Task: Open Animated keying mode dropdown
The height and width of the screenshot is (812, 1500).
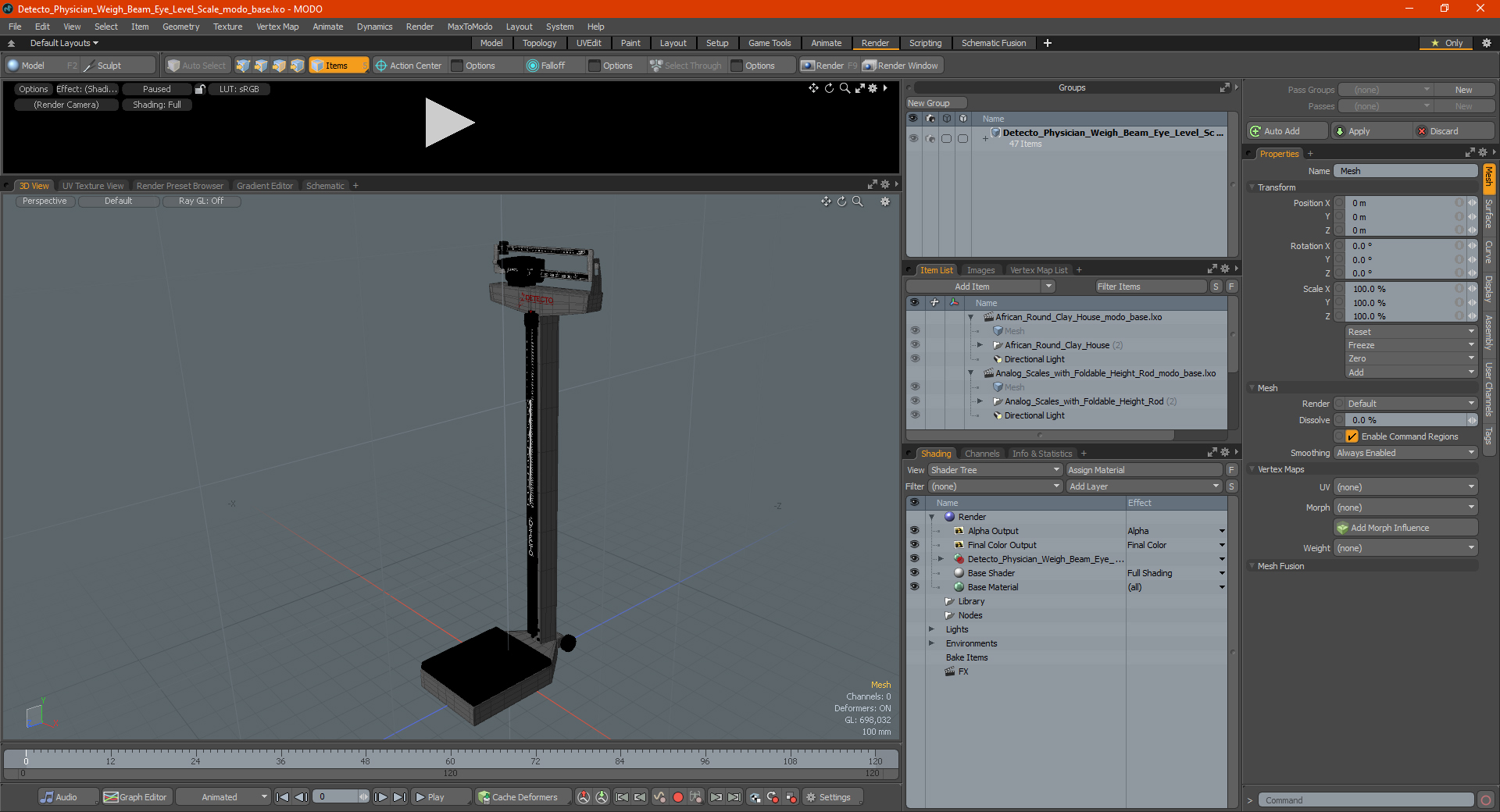Action: (x=223, y=797)
